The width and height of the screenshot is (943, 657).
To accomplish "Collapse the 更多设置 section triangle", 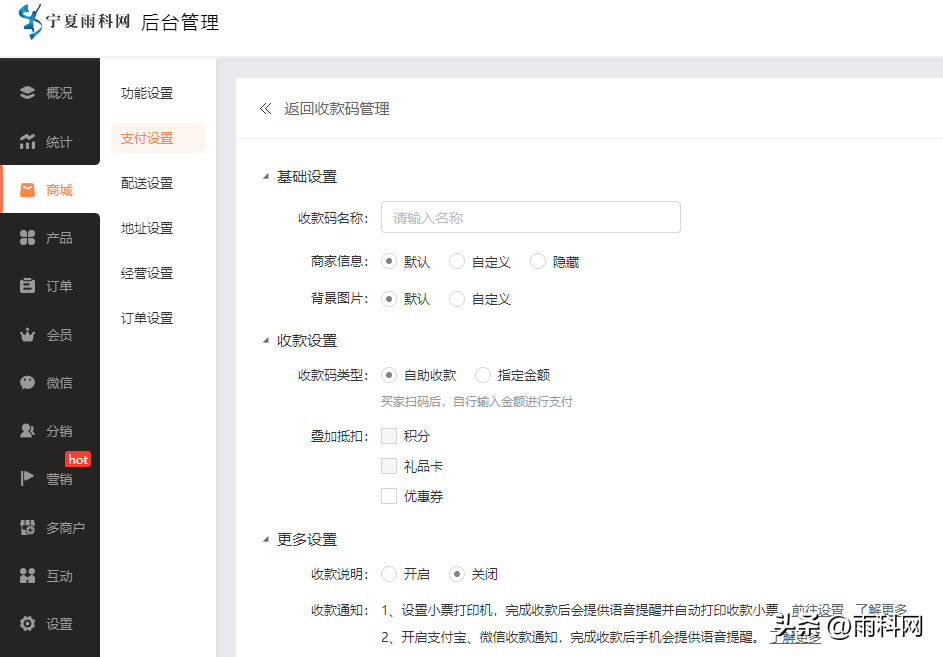I will click(265, 540).
